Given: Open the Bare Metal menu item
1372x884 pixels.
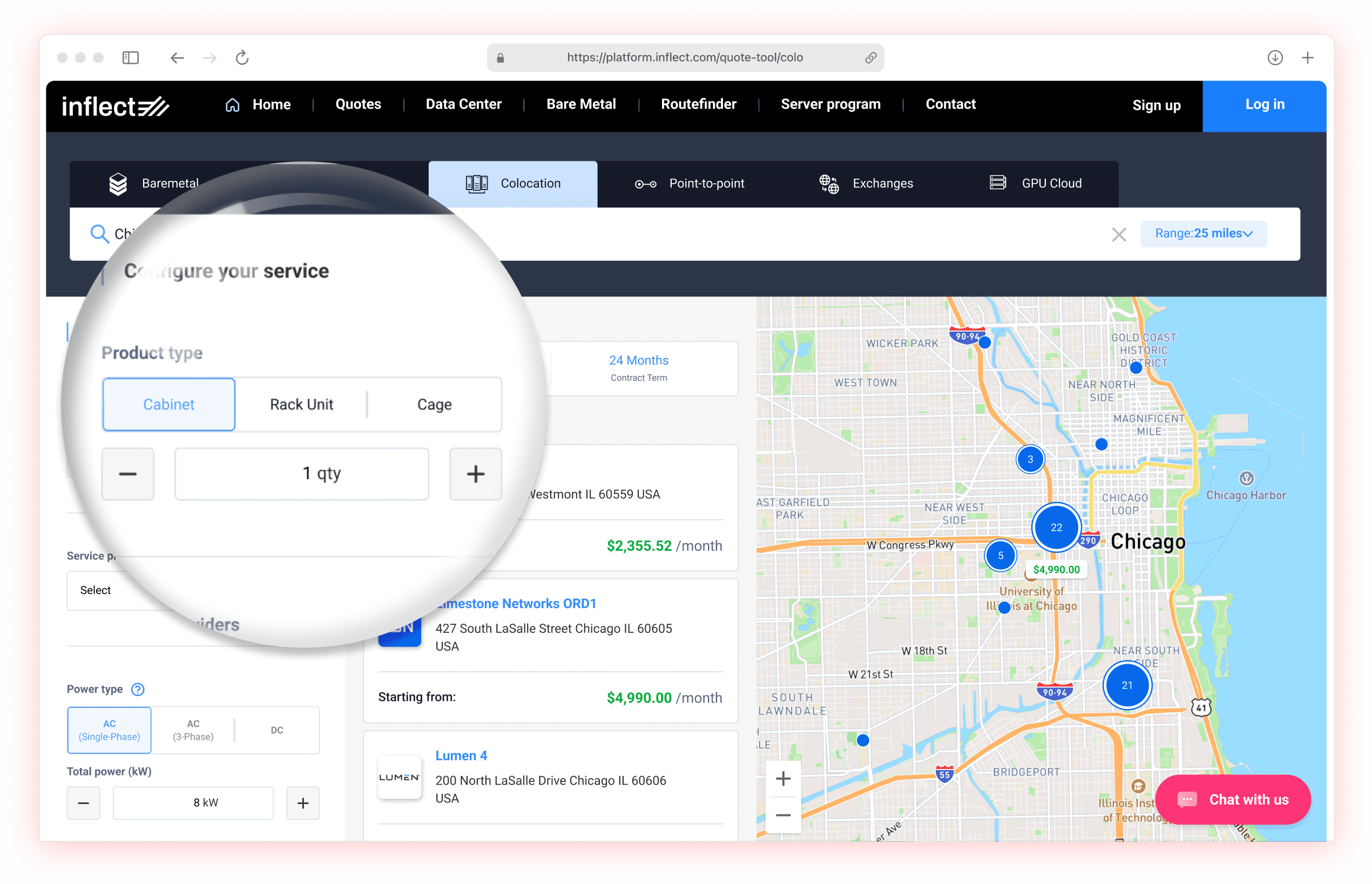Looking at the screenshot, I should point(582,104).
